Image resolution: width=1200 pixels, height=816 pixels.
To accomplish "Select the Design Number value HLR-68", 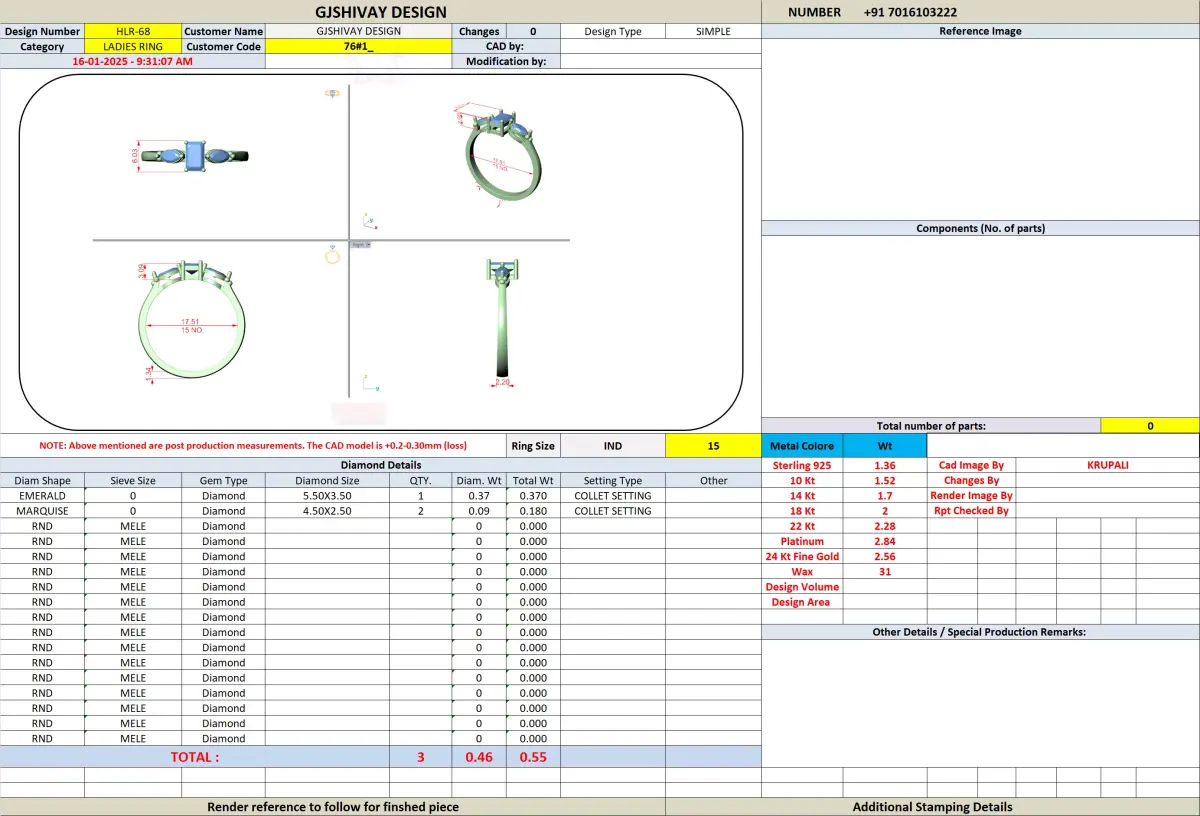I will pyautogui.click(x=133, y=31).
